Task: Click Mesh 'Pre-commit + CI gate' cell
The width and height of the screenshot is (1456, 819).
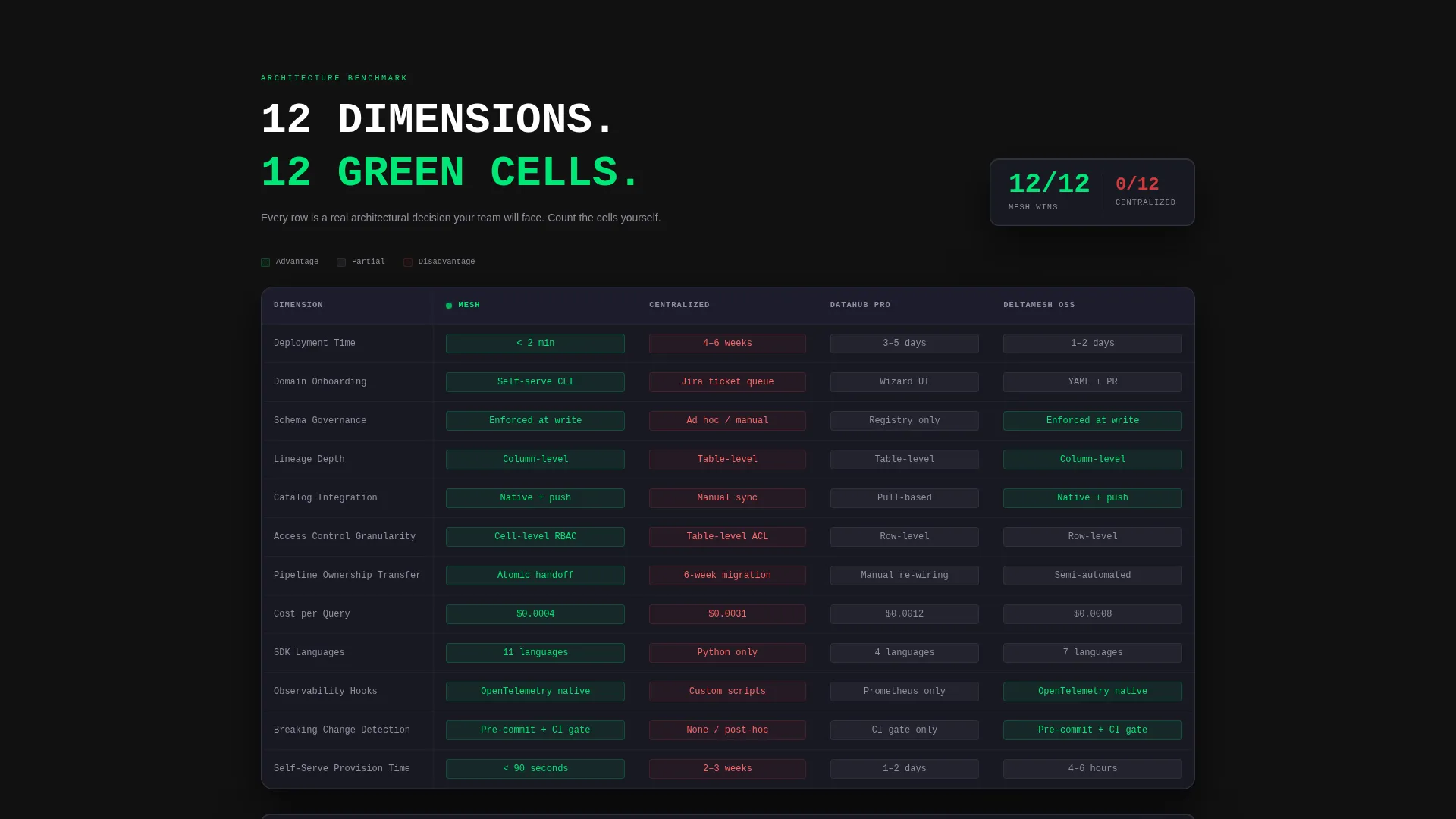Action: tap(535, 730)
